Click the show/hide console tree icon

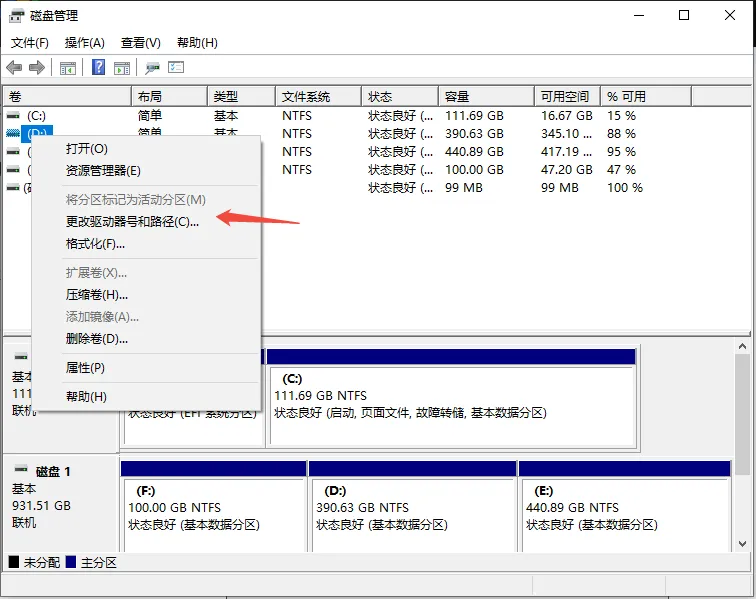tap(68, 68)
